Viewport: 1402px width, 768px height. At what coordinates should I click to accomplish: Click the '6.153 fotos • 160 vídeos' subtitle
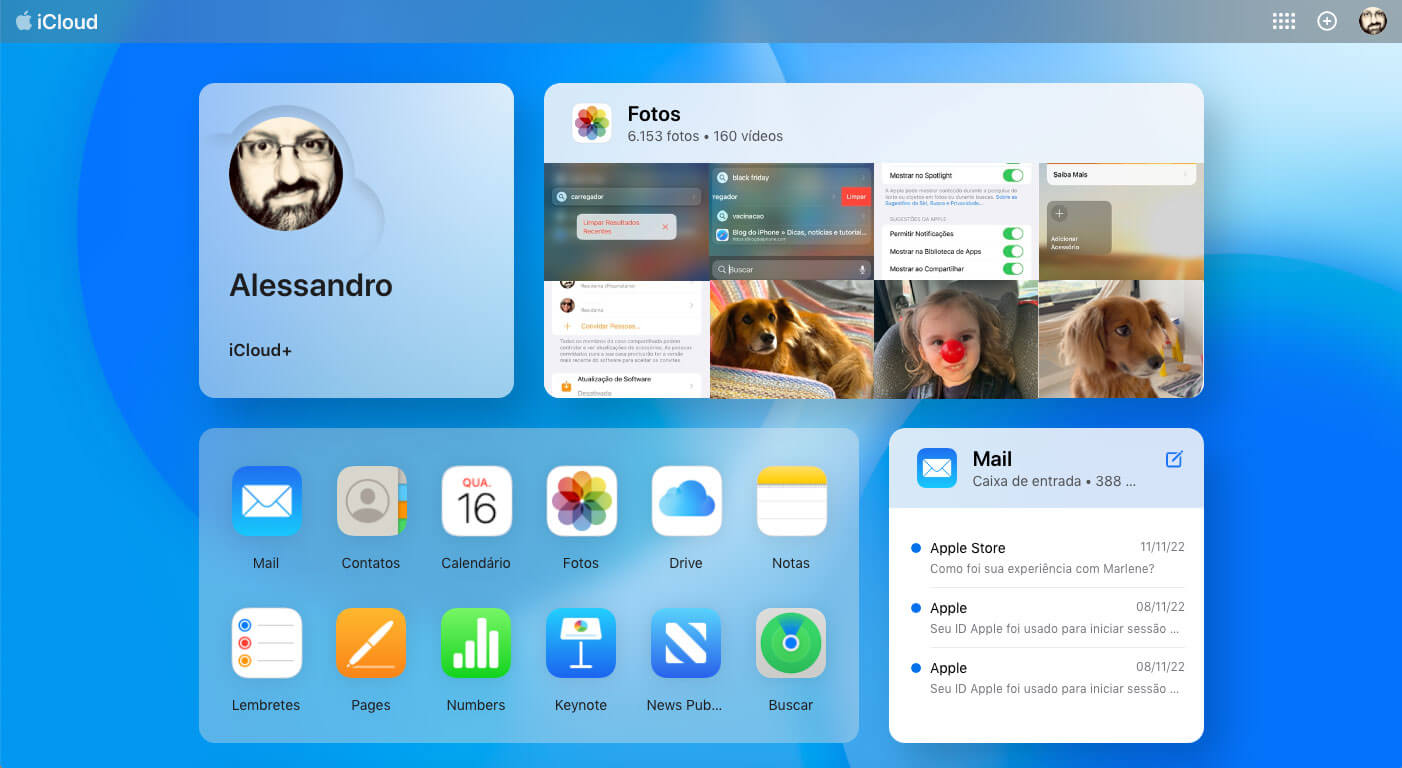[705, 136]
